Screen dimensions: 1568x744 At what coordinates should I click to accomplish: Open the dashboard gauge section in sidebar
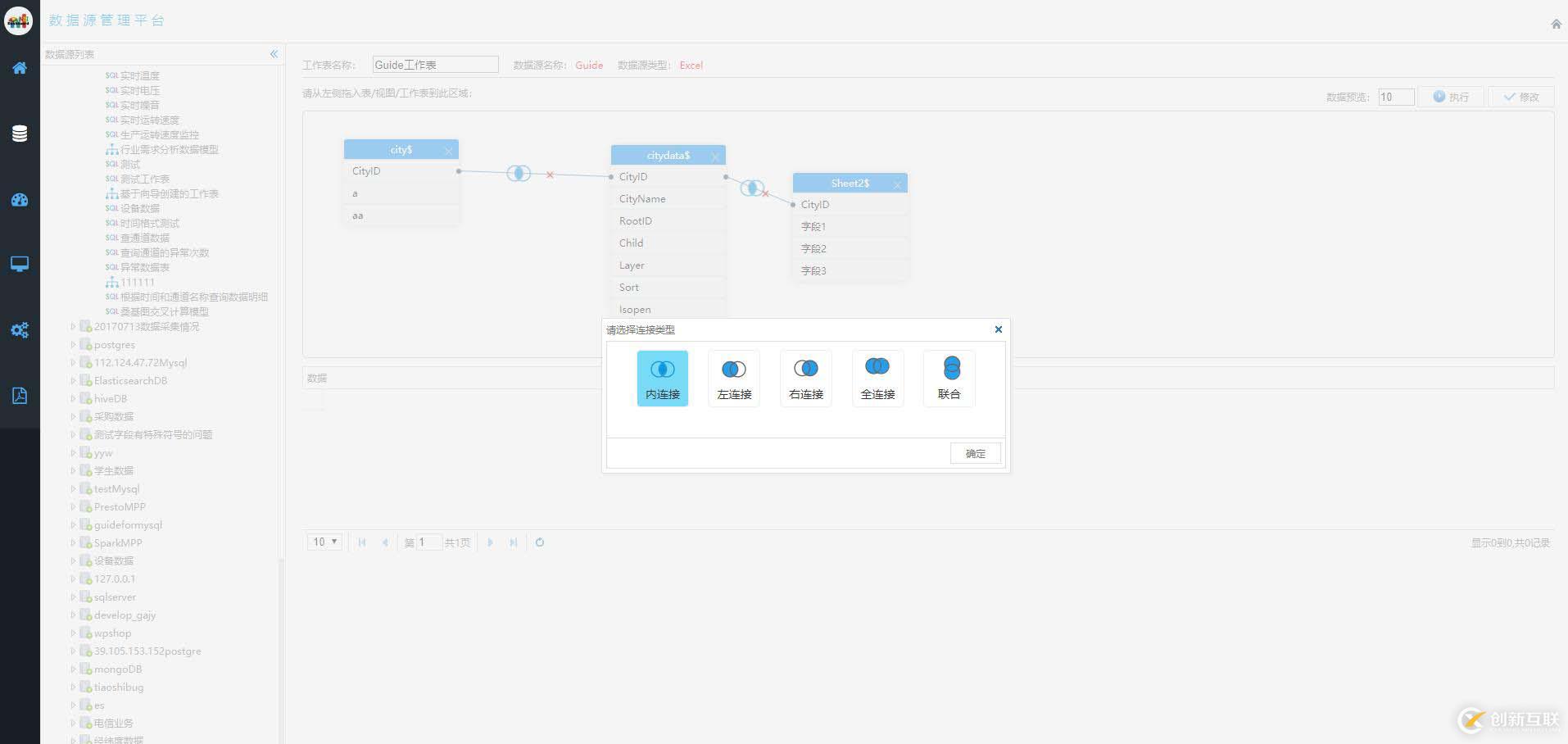click(x=20, y=200)
